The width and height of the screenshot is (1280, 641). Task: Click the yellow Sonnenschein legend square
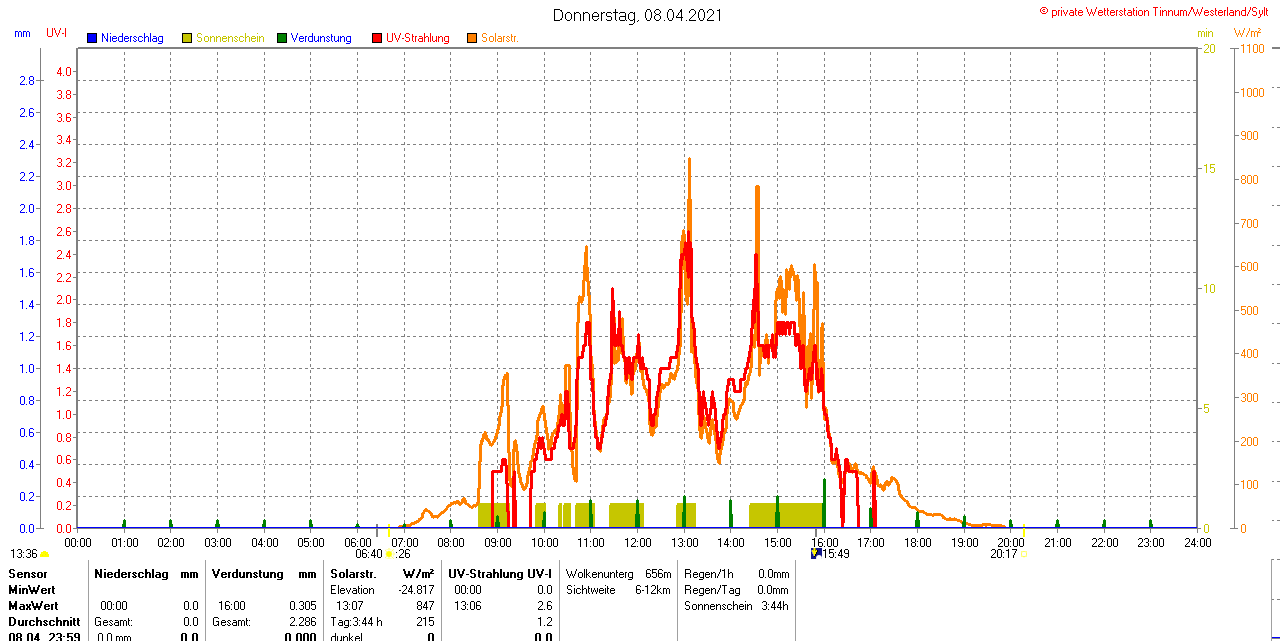click(x=187, y=38)
